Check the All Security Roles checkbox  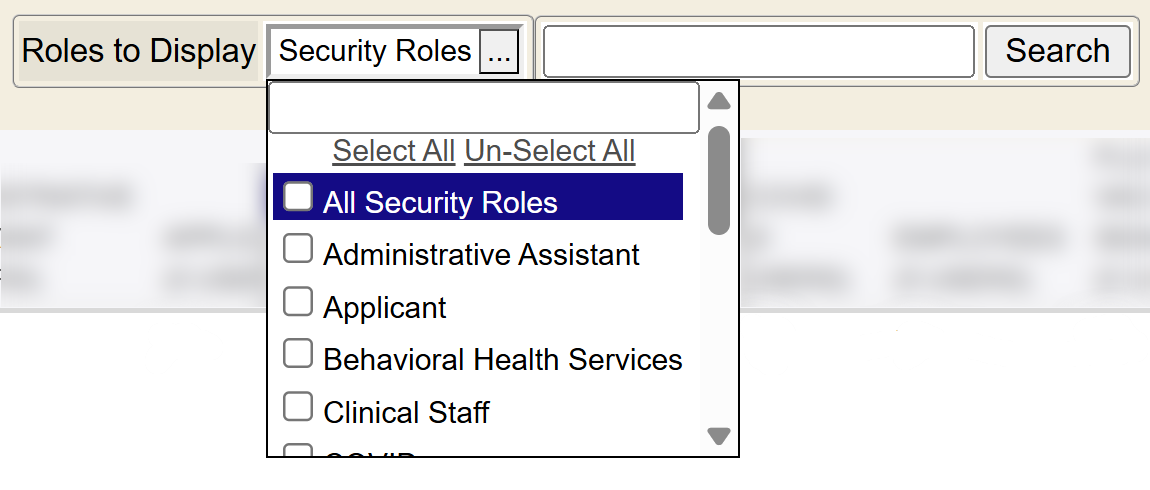click(x=298, y=197)
